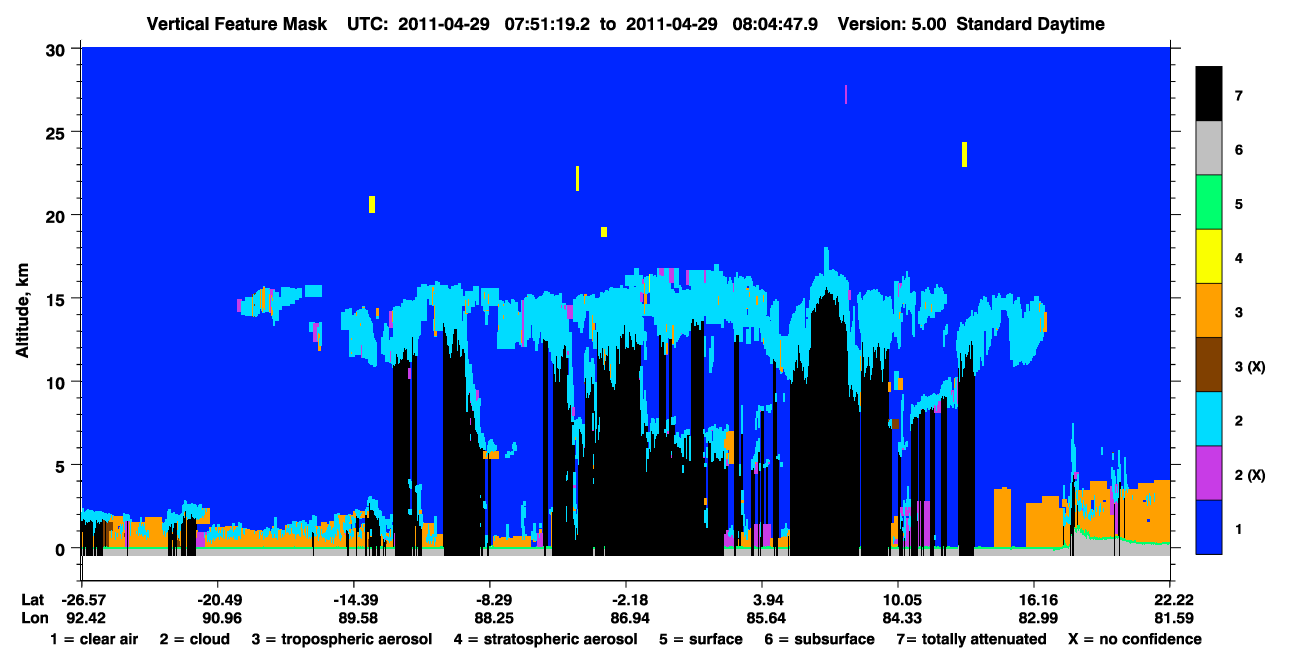Click the blue swatch labeled 1 in the color legend
1300x667 pixels.
1209,527
